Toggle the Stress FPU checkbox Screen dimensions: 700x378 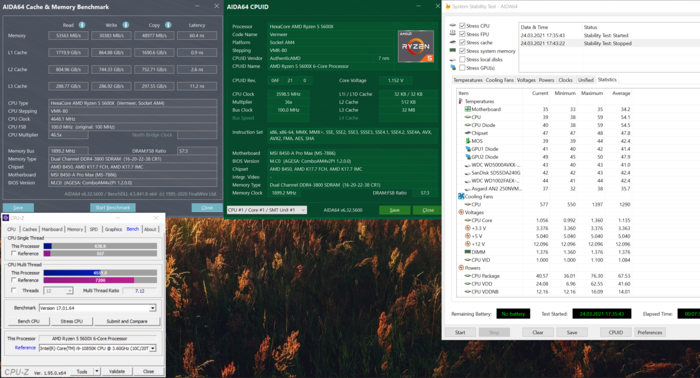point(462,34)
